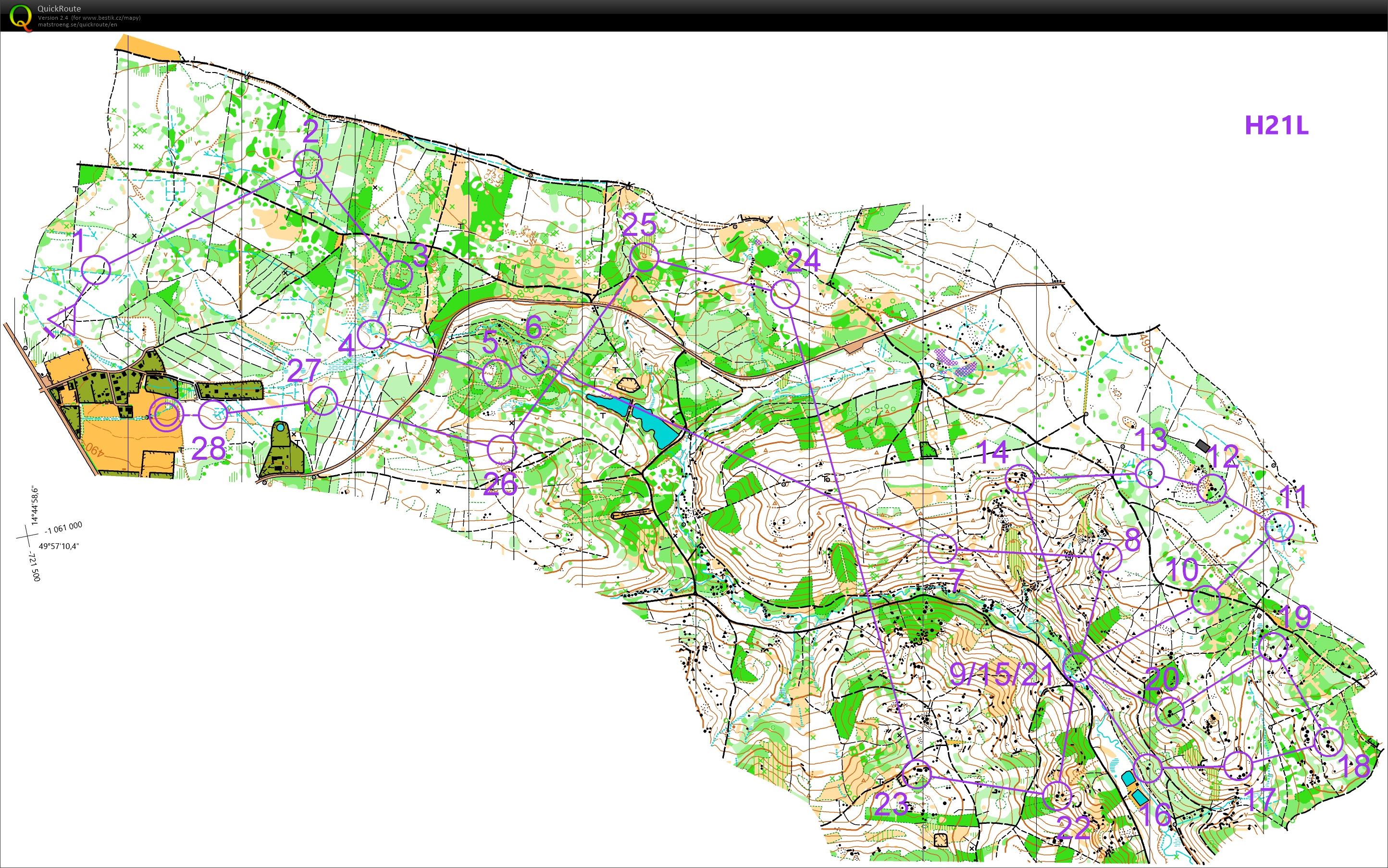Select control circle 7
The width and height of the screenshot is (1388, 868).
942,548
